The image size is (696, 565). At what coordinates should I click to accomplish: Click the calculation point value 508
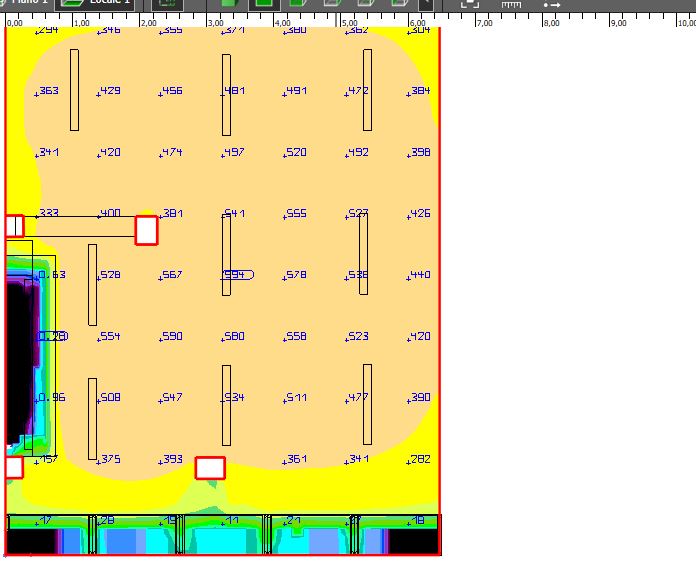[x=110, y=397]
